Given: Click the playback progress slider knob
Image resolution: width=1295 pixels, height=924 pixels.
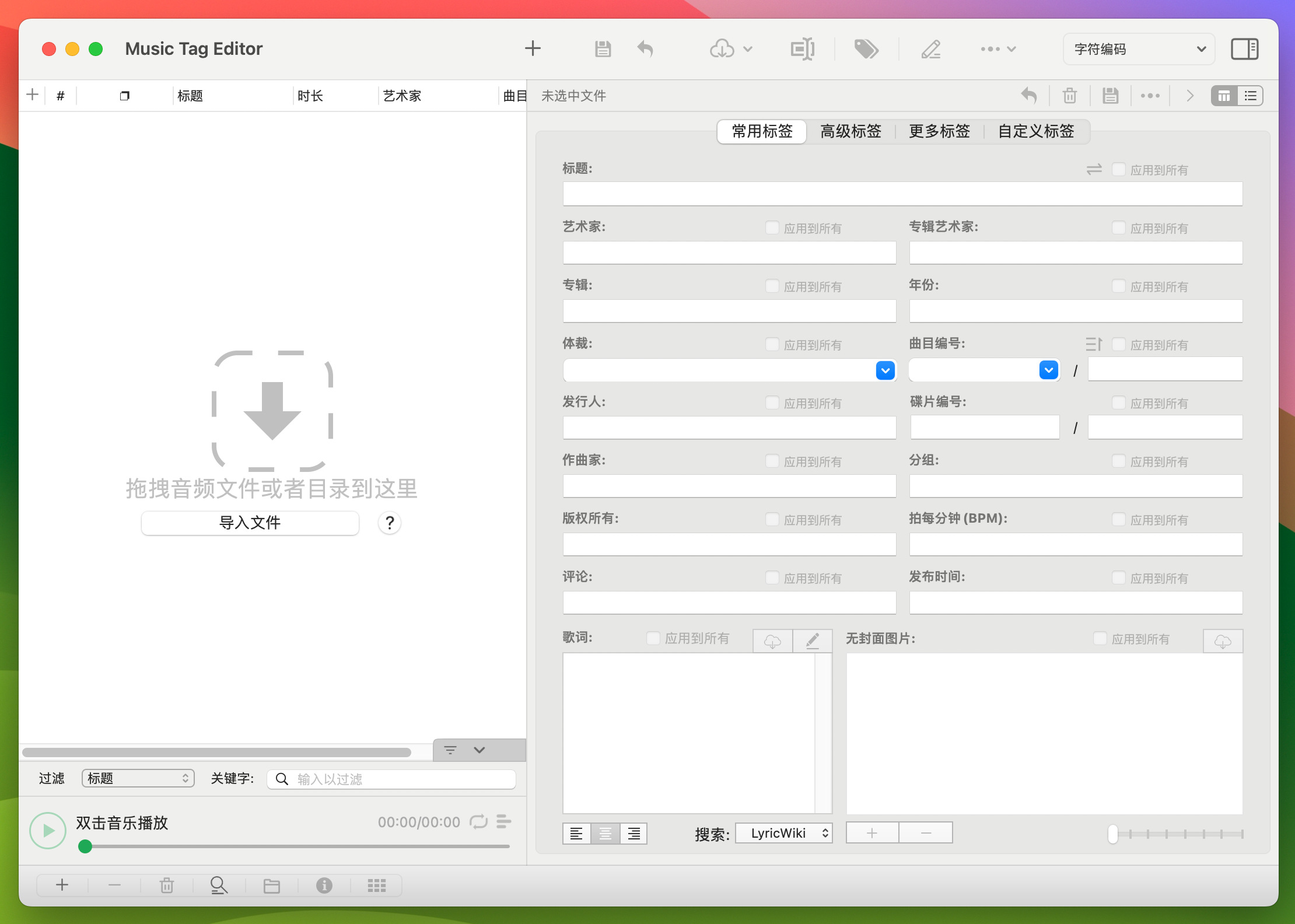Looking at the screenshot, I should point(85,846).
